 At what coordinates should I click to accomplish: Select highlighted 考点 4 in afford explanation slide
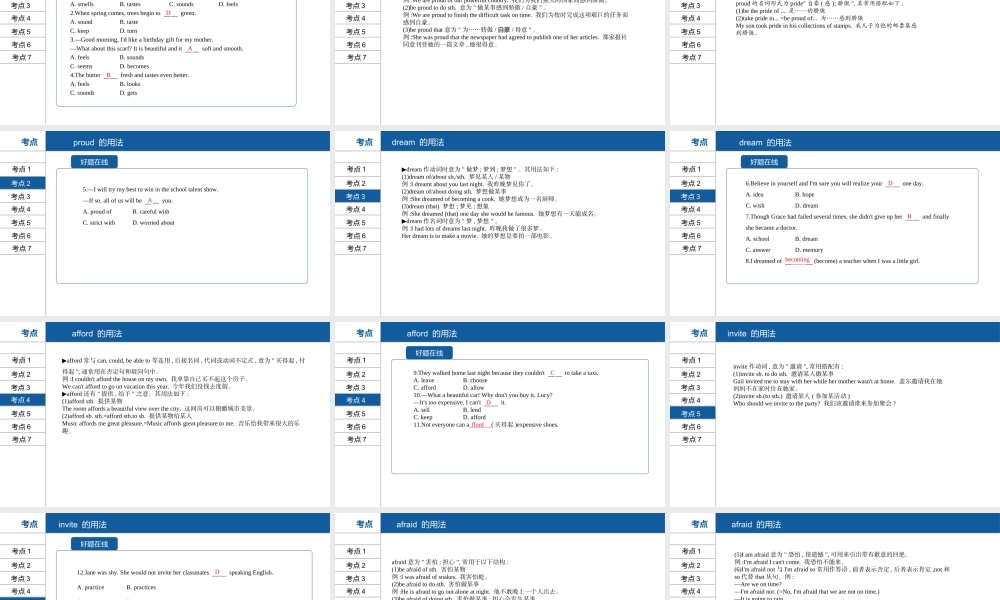22,400
